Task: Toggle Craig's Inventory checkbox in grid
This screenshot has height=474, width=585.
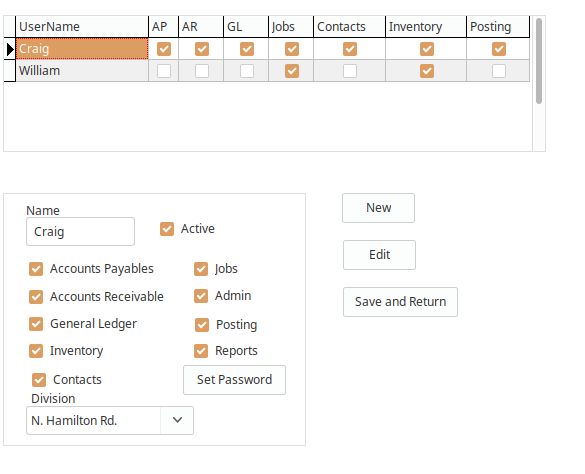Action: point(427,49)
